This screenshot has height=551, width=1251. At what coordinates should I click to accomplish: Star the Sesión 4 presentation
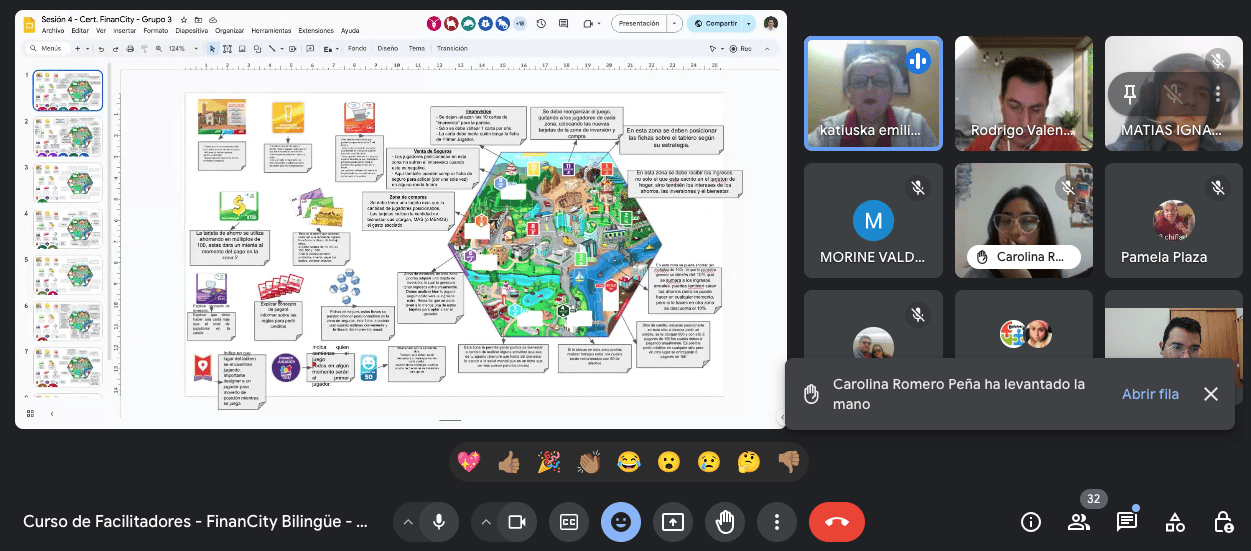point(184,20)
